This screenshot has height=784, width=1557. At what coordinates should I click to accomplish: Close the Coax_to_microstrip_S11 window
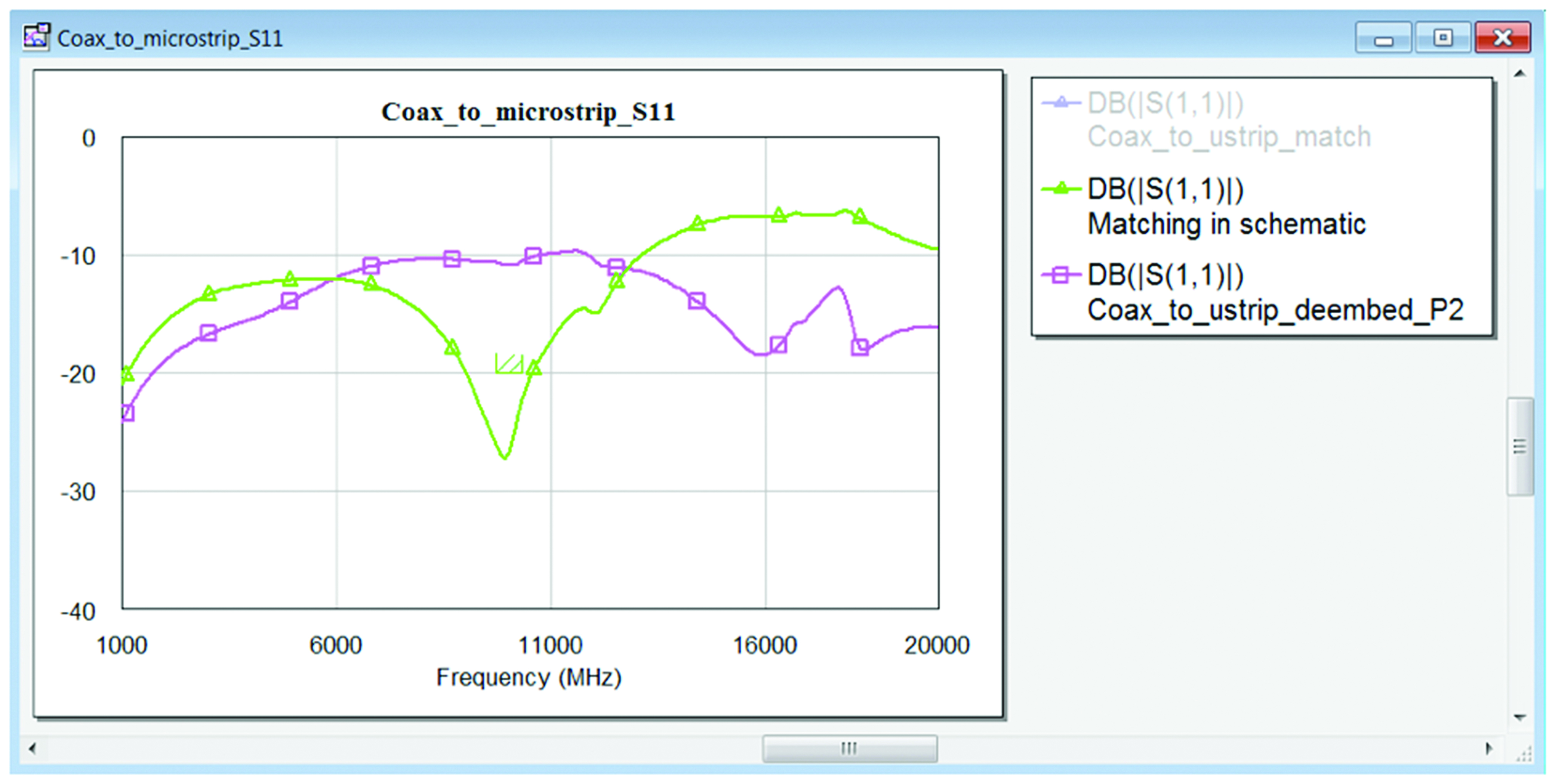(x=1502, y=38)
